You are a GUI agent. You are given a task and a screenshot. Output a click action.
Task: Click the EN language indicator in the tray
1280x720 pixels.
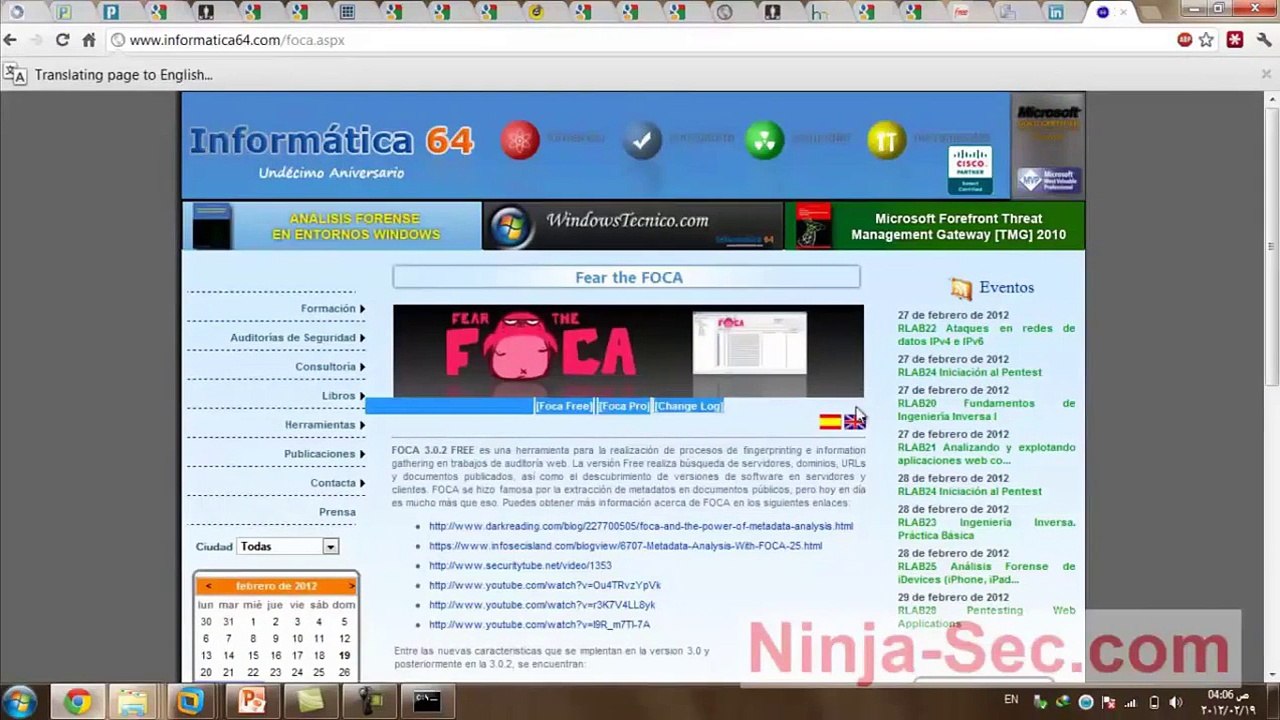1011,700
